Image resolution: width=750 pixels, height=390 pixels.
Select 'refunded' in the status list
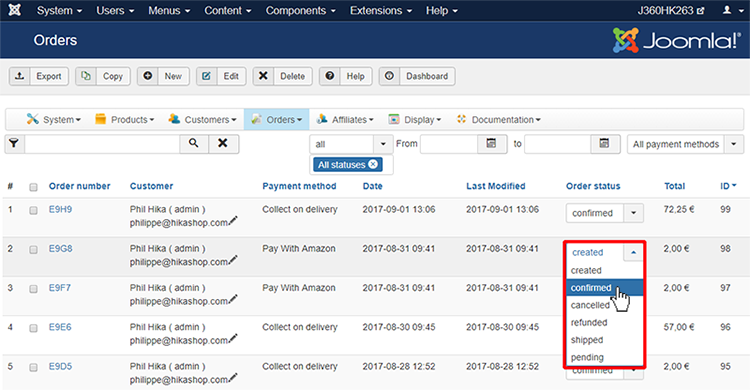tap(605, 323)
